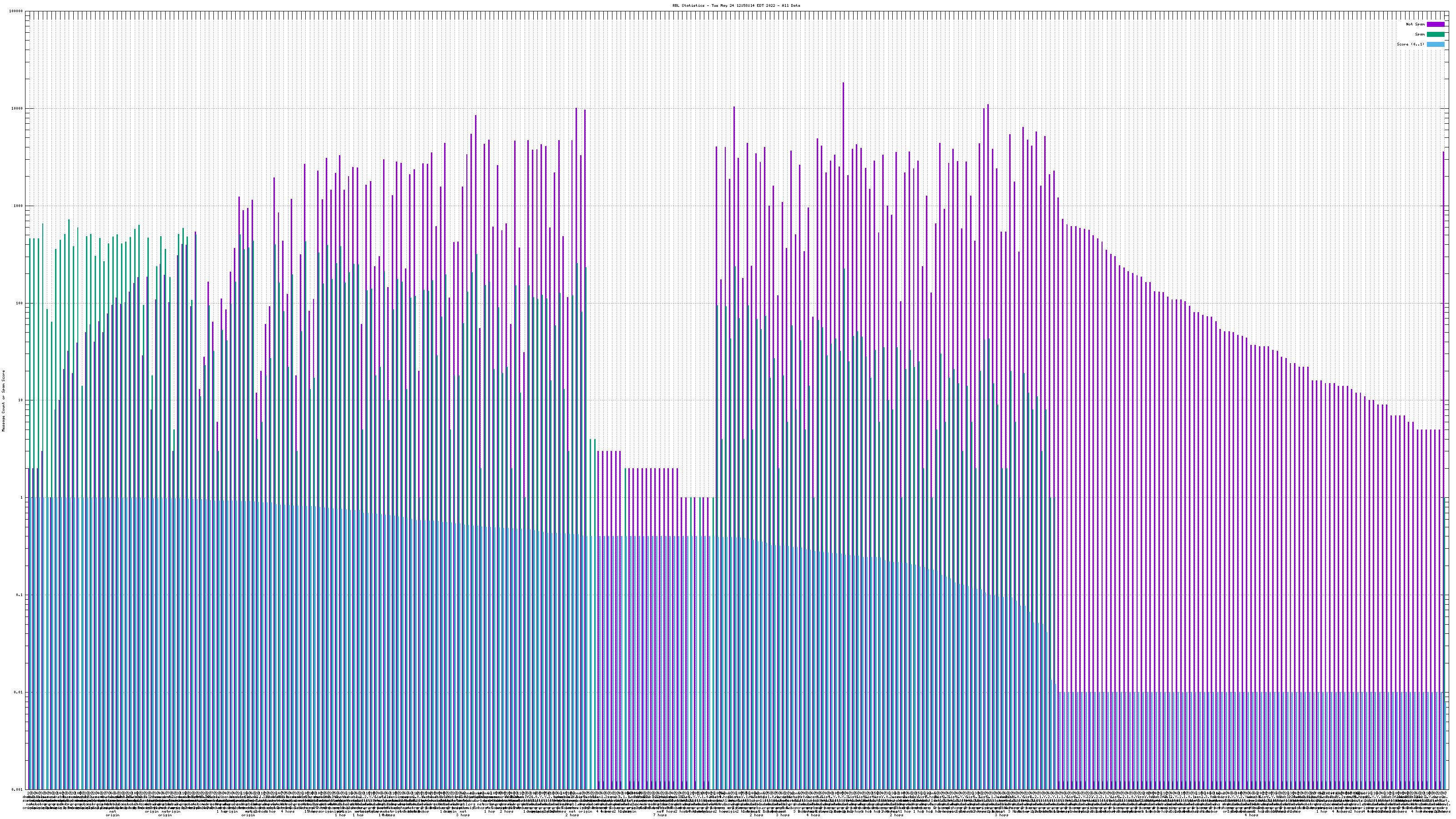Click the 0.1 y-axis tick label
The image size is (1456, 819).
[x=20, y=595]
